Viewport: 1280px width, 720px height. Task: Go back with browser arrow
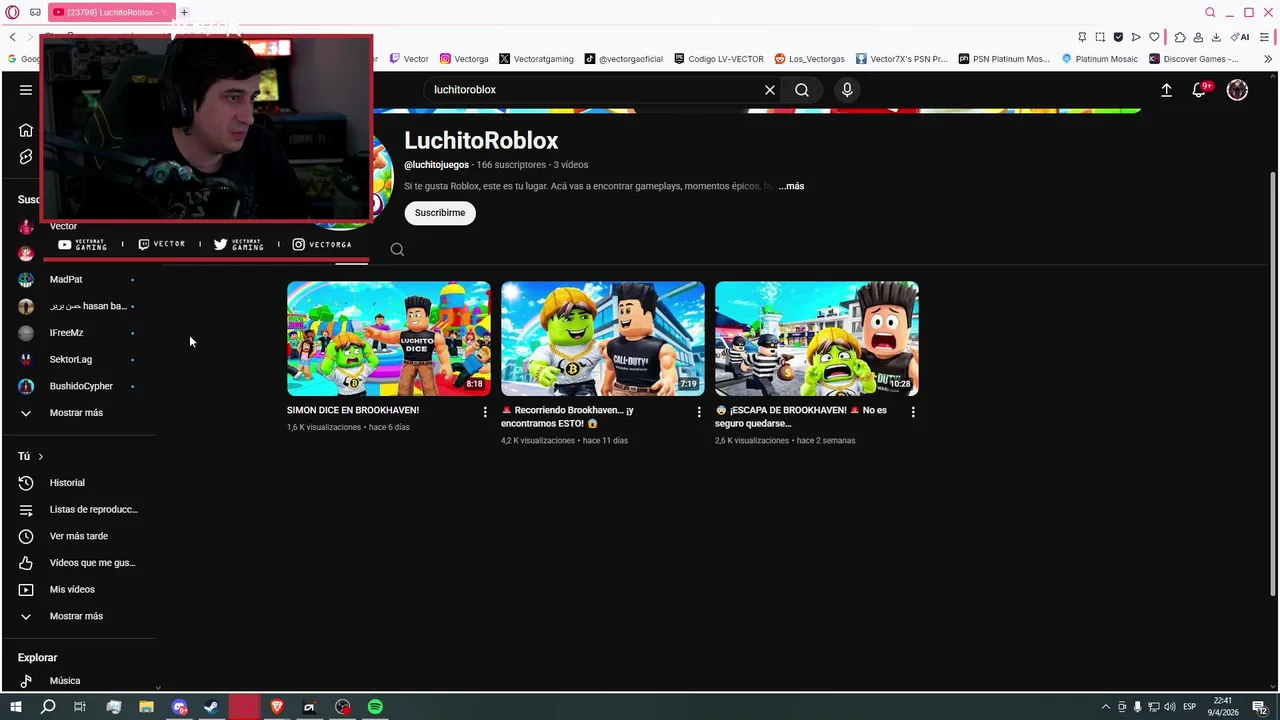point(12,37)
